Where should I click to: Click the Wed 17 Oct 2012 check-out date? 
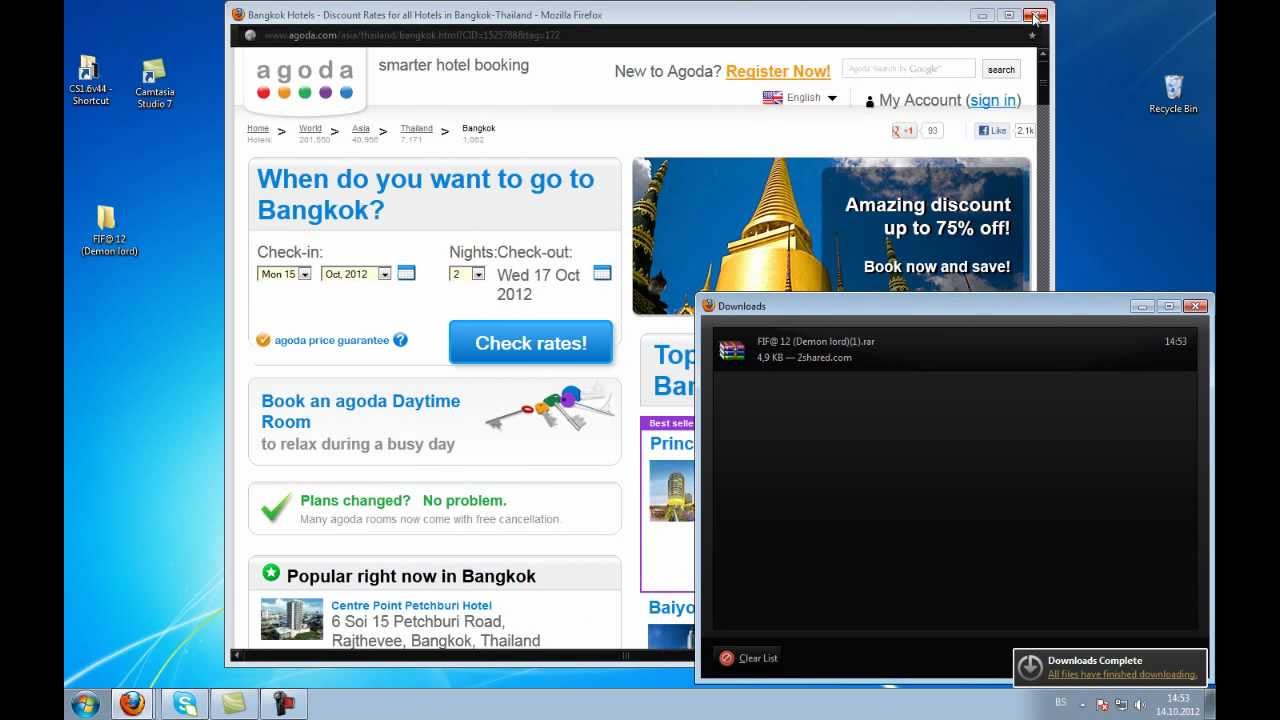pos(538,284)
